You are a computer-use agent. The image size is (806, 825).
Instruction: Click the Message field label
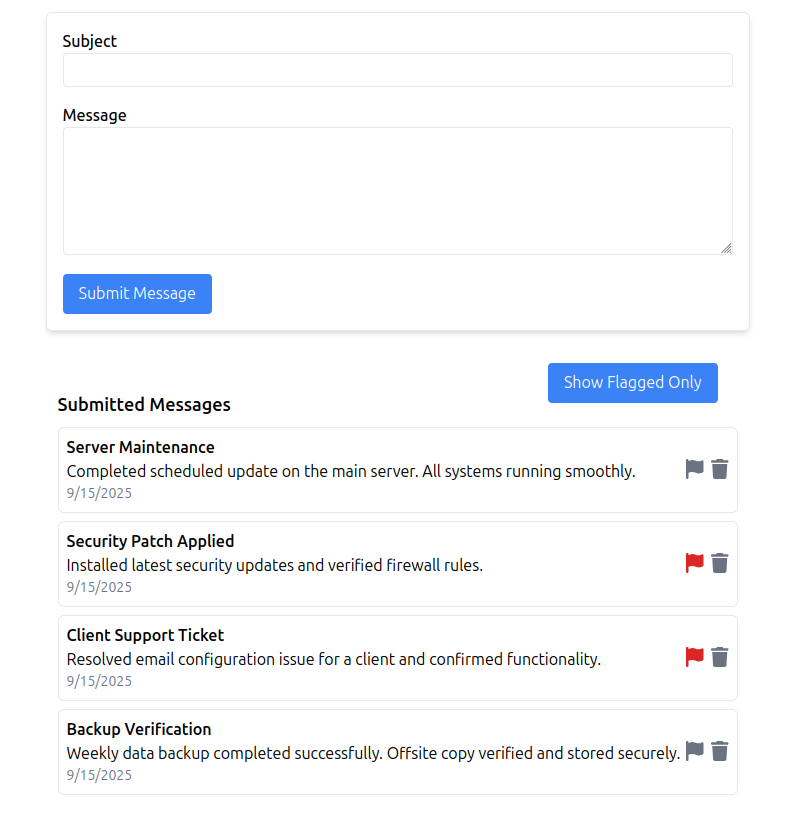pyautogui.click(x=94, y=115)
